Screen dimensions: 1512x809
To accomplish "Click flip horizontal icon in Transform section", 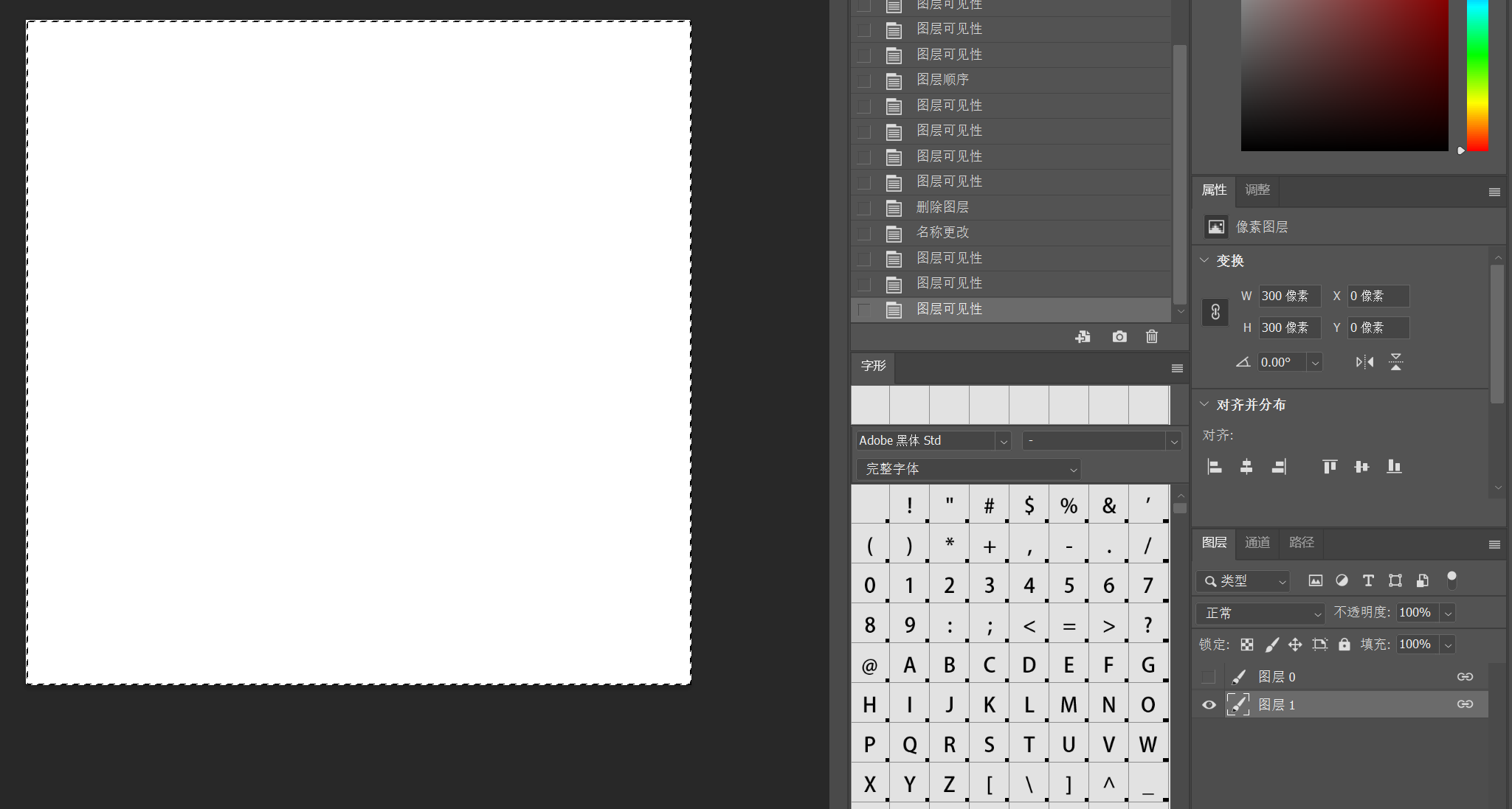I will point(1364,362).
